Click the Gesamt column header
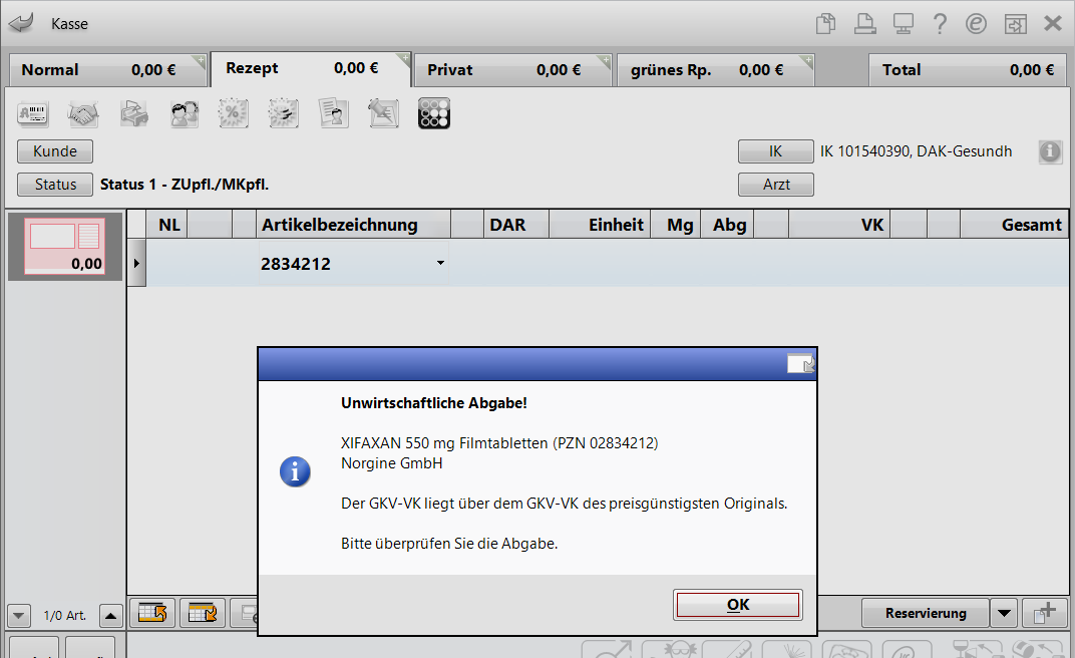 (x=1014, y=225)
